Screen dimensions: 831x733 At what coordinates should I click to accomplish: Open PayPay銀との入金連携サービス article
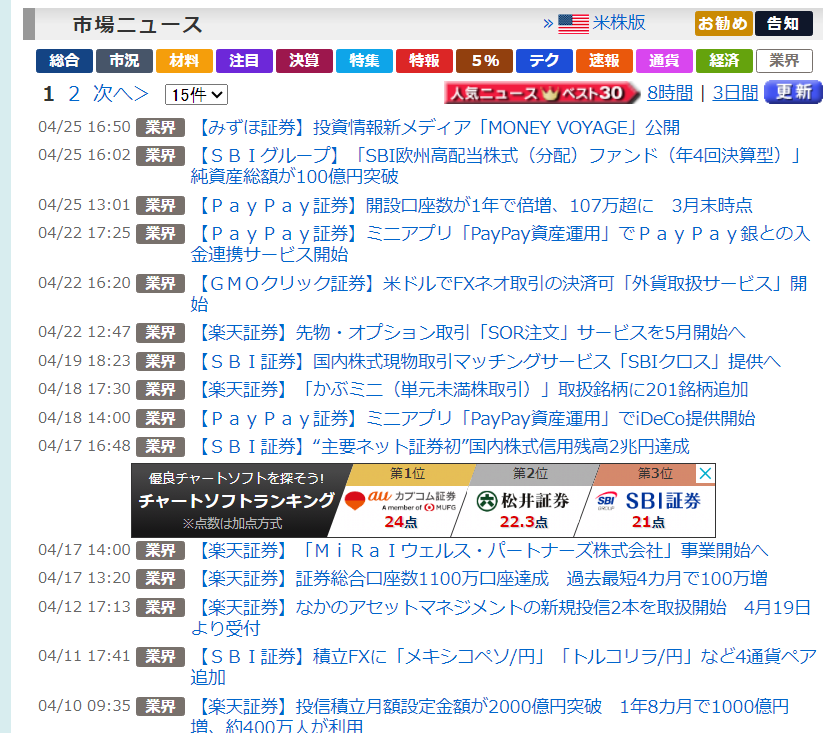[x=501, y=244]
